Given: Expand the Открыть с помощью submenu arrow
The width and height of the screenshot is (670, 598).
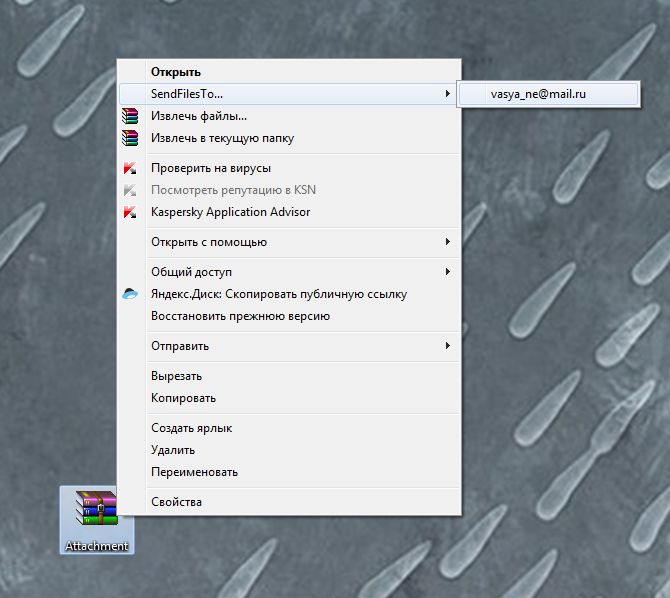Looking at the screenshot, I should click(447, 242).
